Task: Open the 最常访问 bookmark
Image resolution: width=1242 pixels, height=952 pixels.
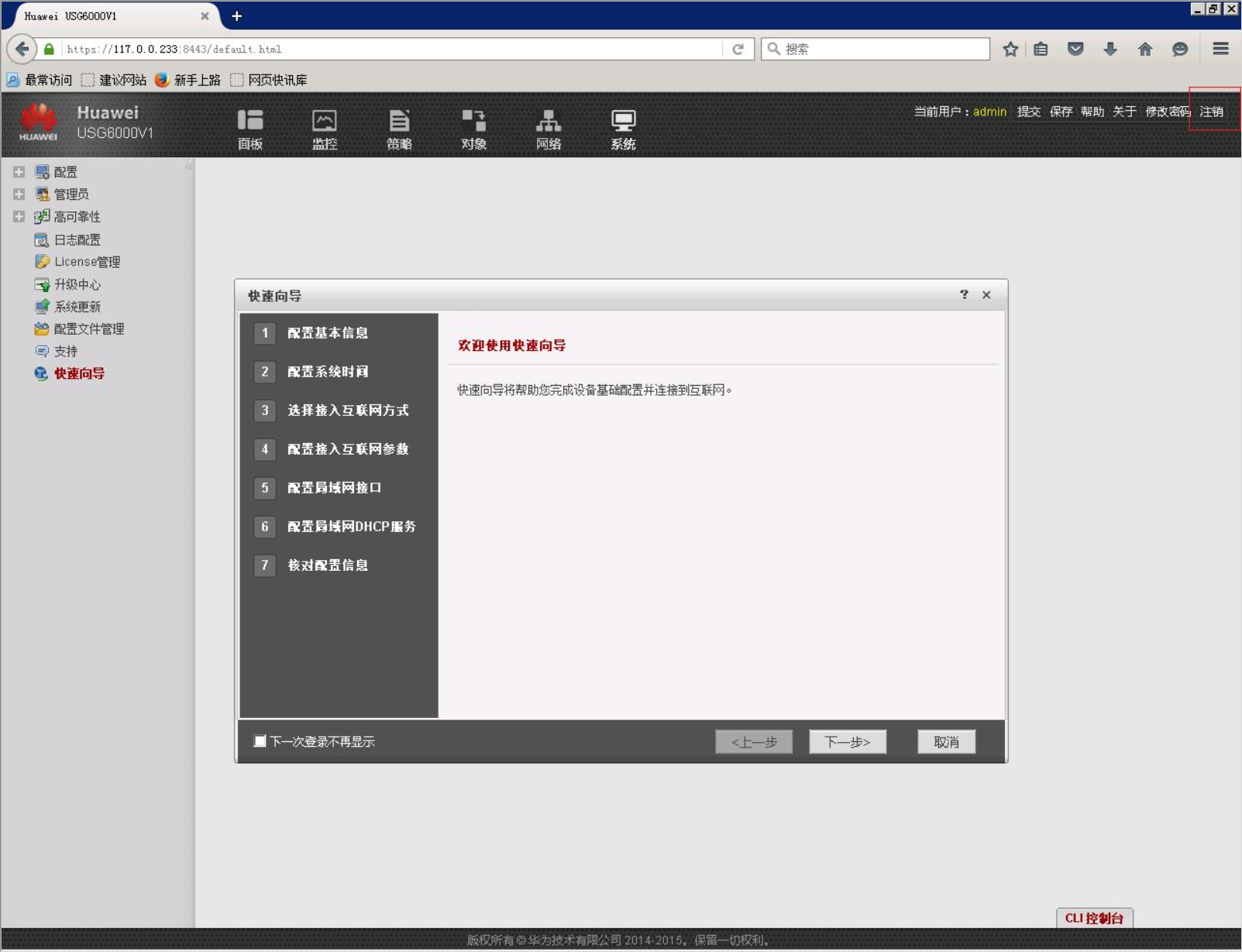Action: (39, 80)
